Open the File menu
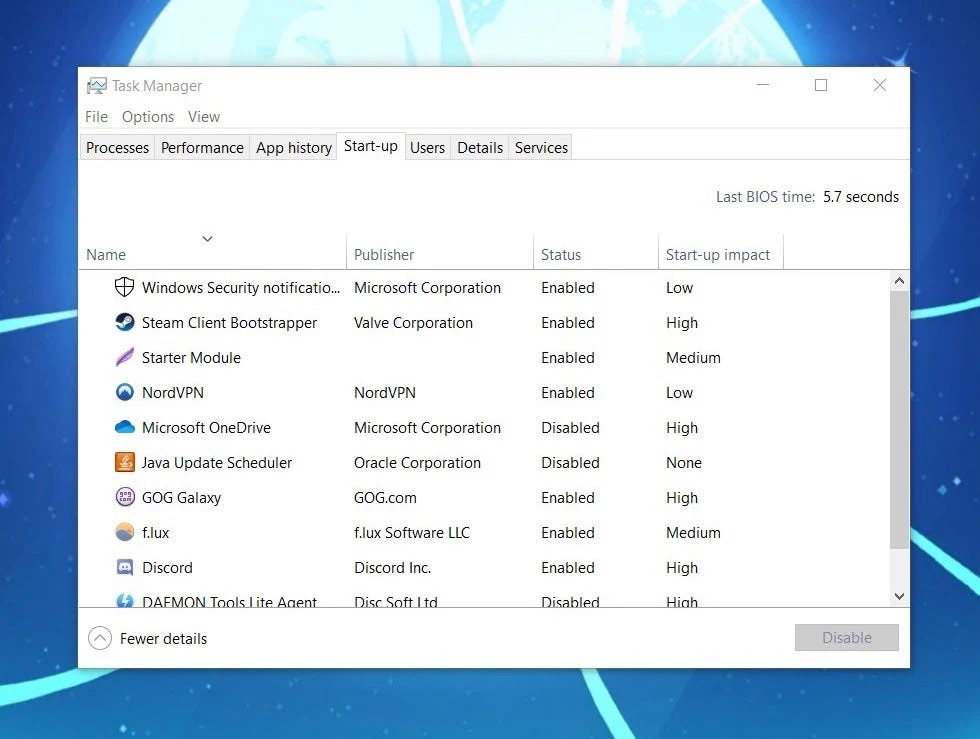The height and width of the screenshot is (739, 980). (96, 117)
